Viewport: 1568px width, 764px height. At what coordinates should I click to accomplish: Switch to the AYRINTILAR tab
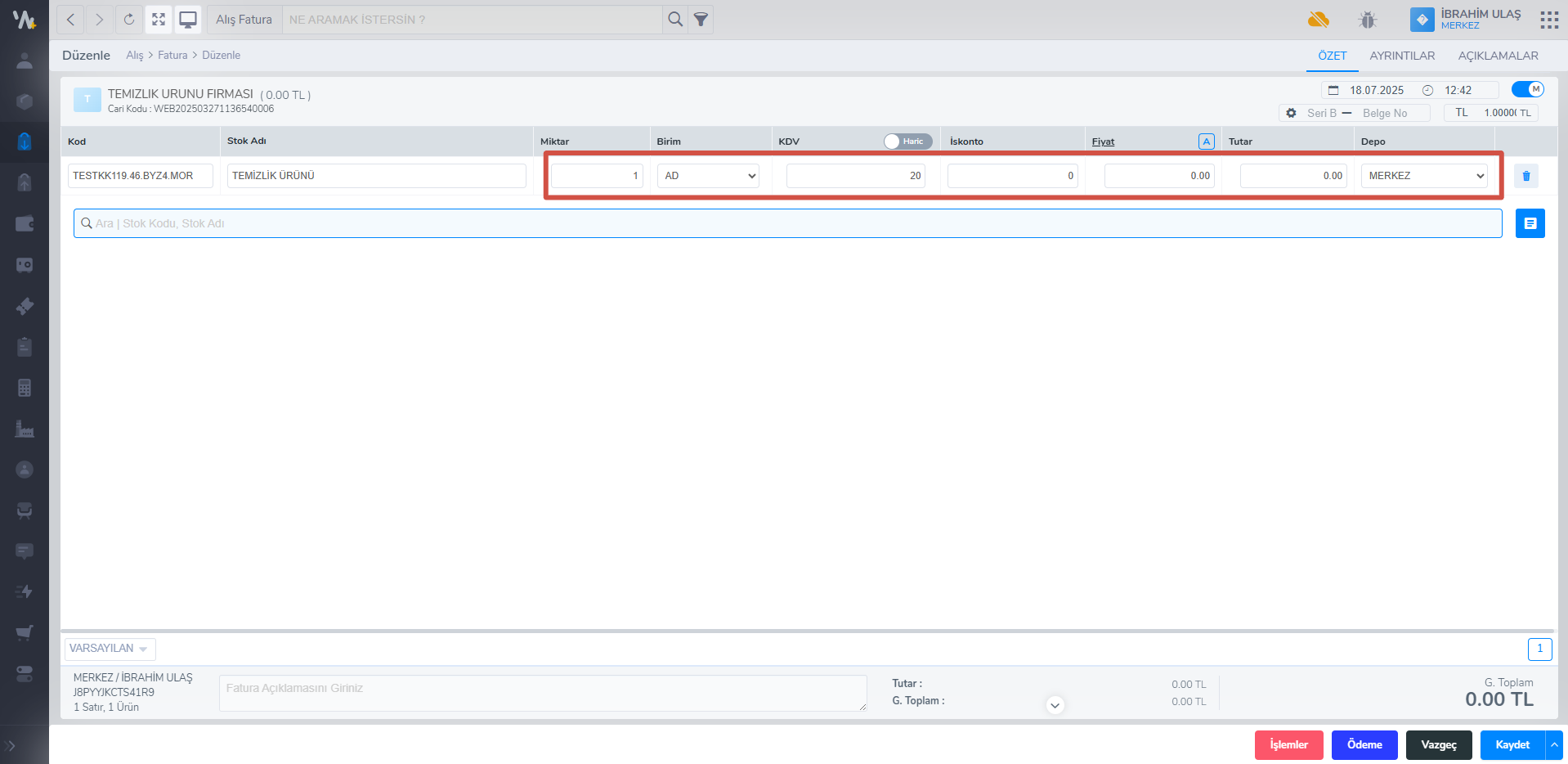[x=1402, y=56]
